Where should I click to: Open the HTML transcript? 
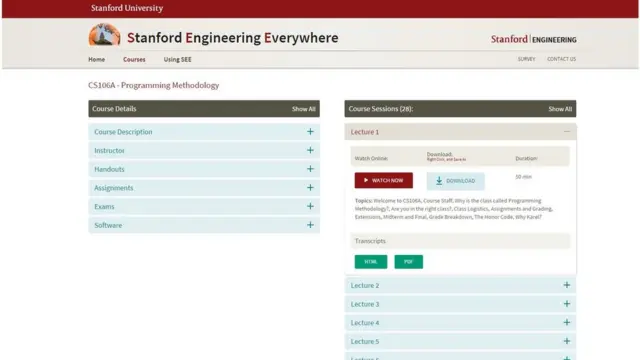click(371, 262)
